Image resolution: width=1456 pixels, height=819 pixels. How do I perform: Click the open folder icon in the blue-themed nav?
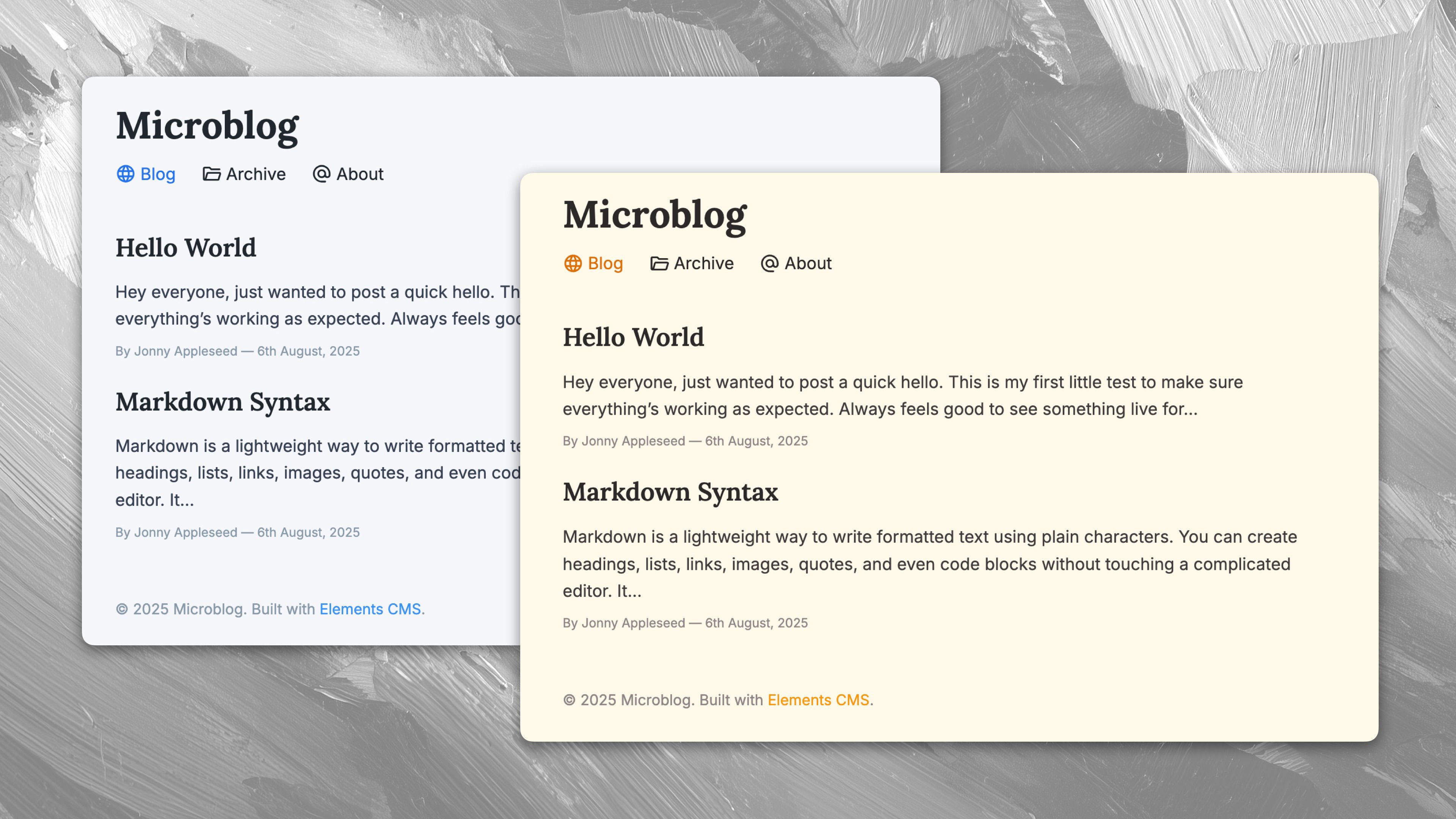coord(212,174)
